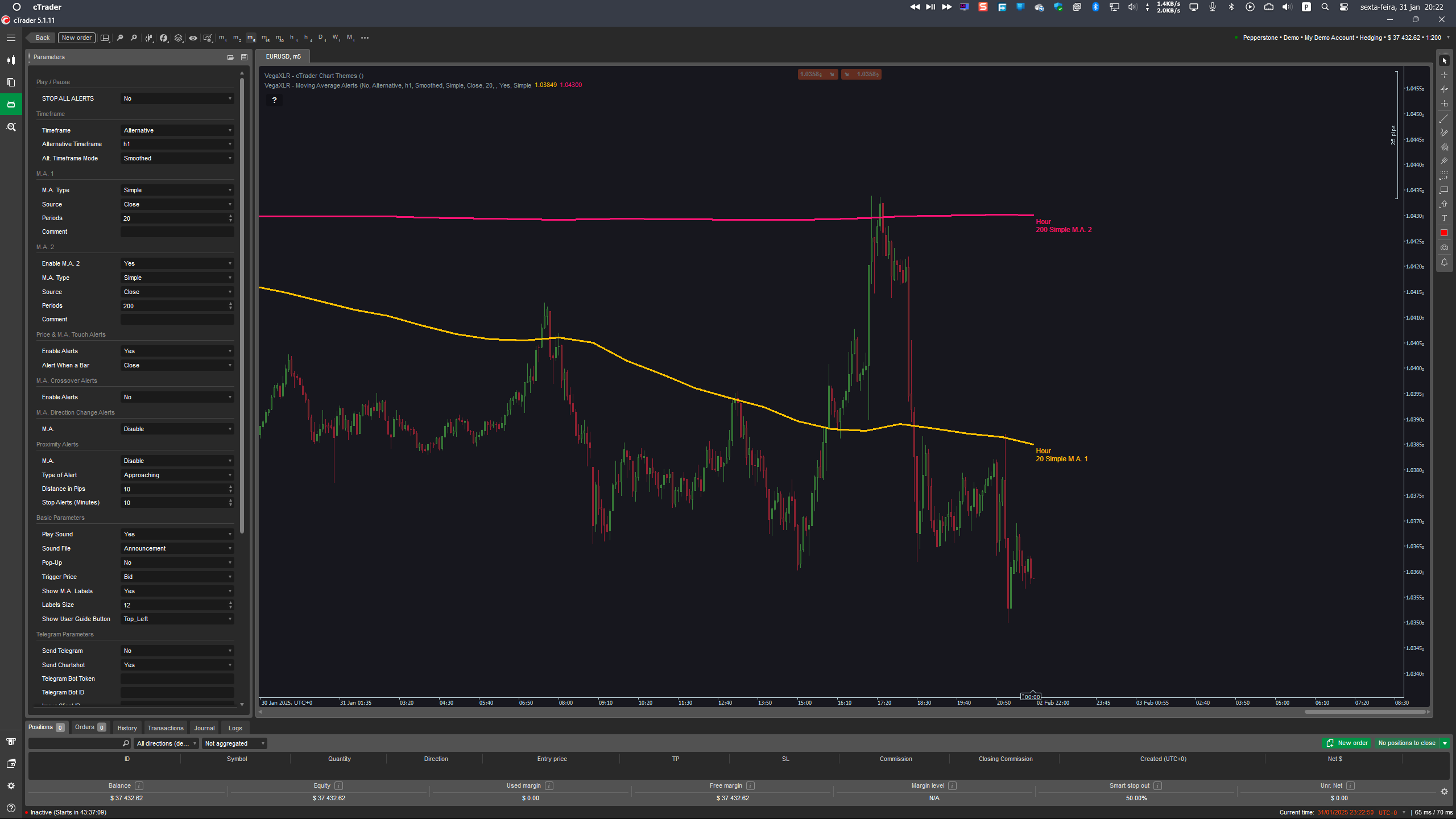Toggle the h1 timeframe button
The width and height of the screenshot is (1456, 819).
292,38
